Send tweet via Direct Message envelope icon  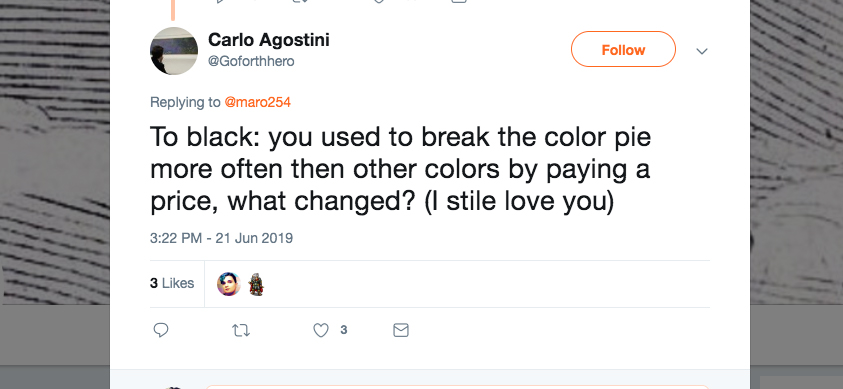point(401,330)
